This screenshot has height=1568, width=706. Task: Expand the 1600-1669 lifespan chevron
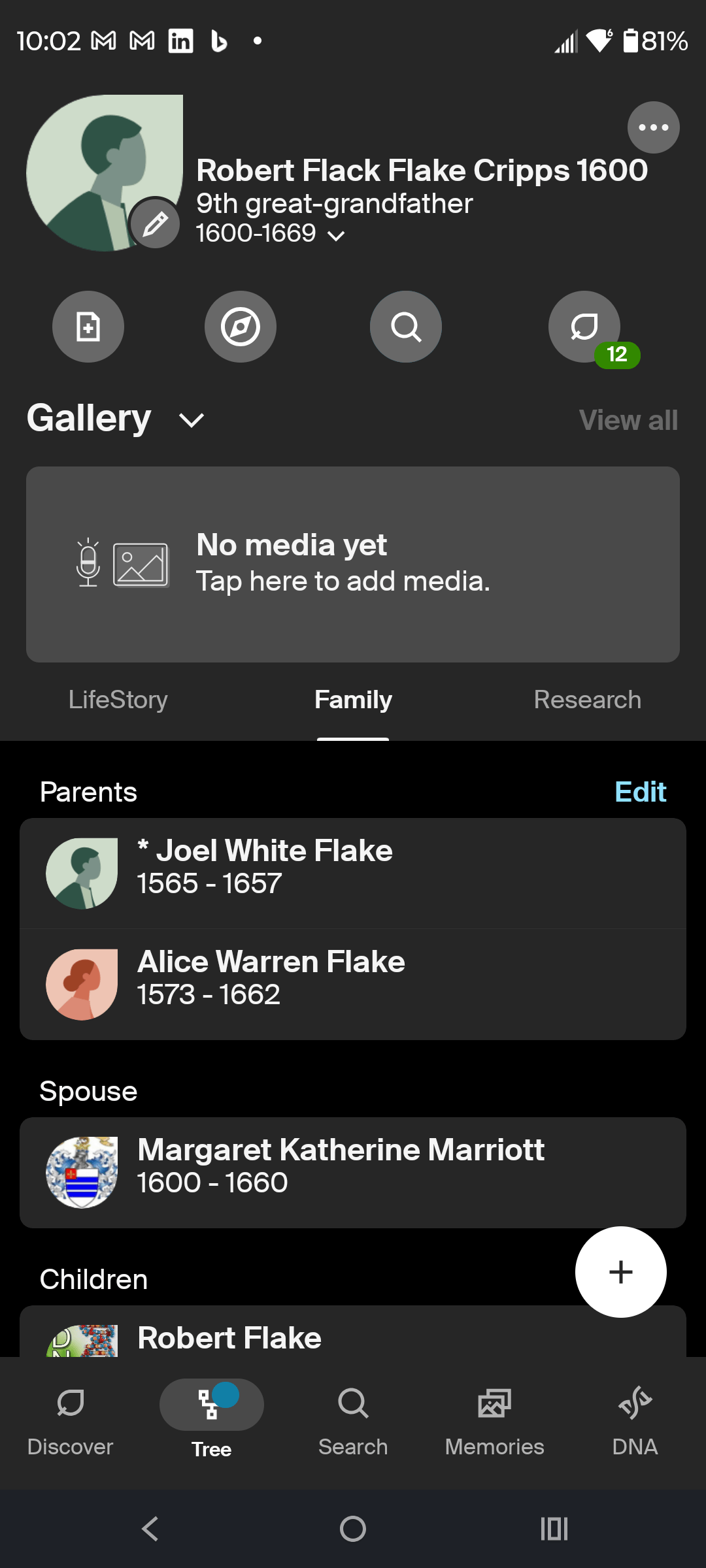point(336,235)
